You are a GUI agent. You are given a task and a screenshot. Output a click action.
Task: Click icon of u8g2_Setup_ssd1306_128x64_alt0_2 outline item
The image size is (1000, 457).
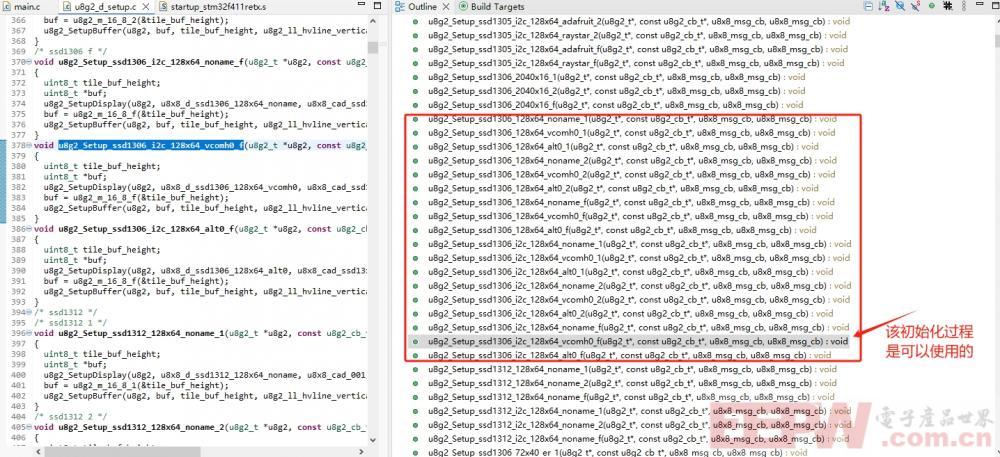coord(415,188)
